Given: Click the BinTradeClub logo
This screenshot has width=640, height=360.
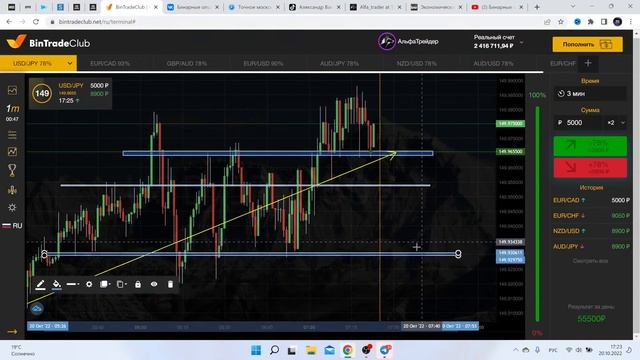Looking at the screenshot, I should pyautogui.click(x=48, y=42).
